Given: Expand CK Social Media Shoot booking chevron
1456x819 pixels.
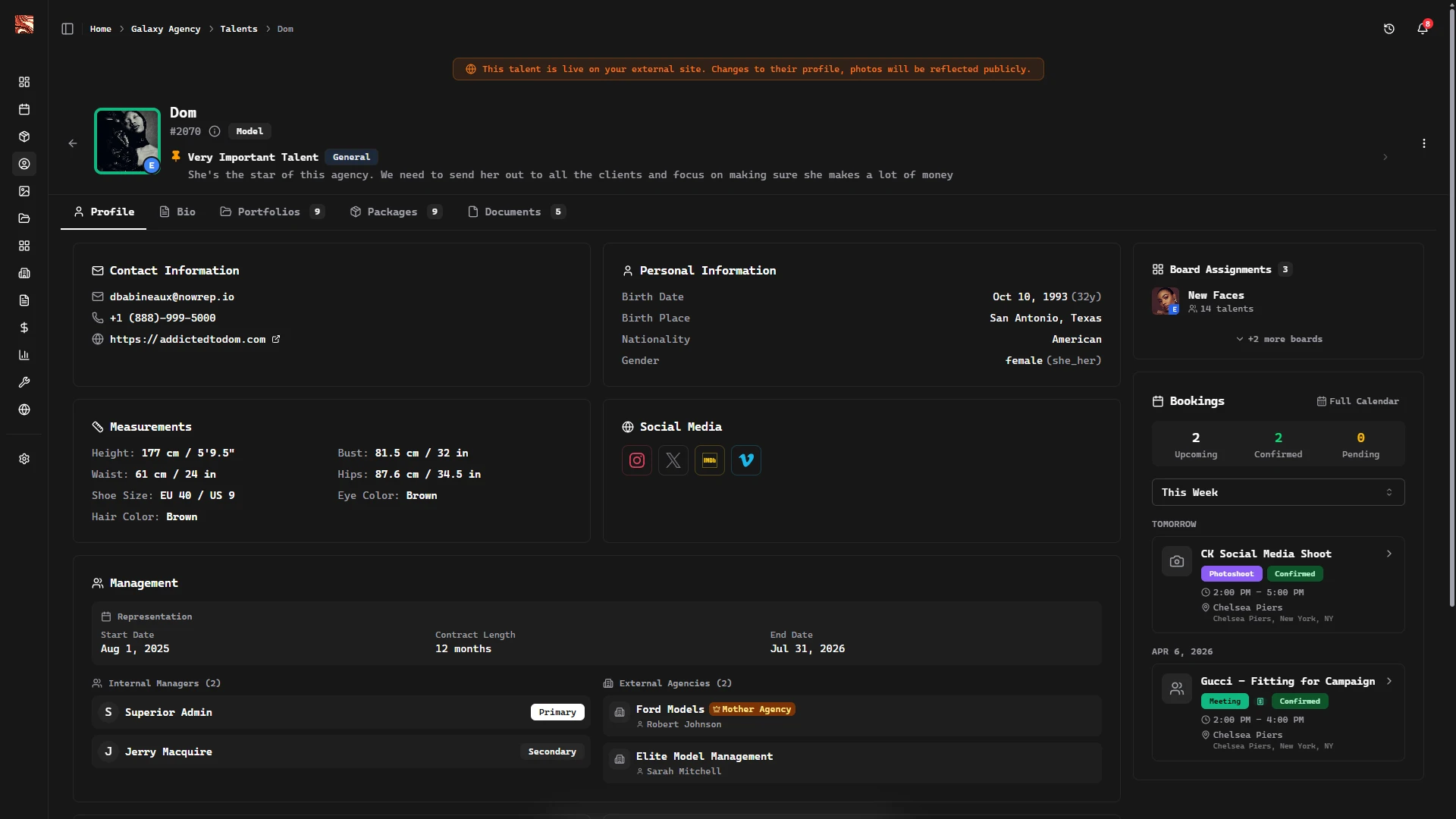Looking at the screenshot, I should point(1389,554).
